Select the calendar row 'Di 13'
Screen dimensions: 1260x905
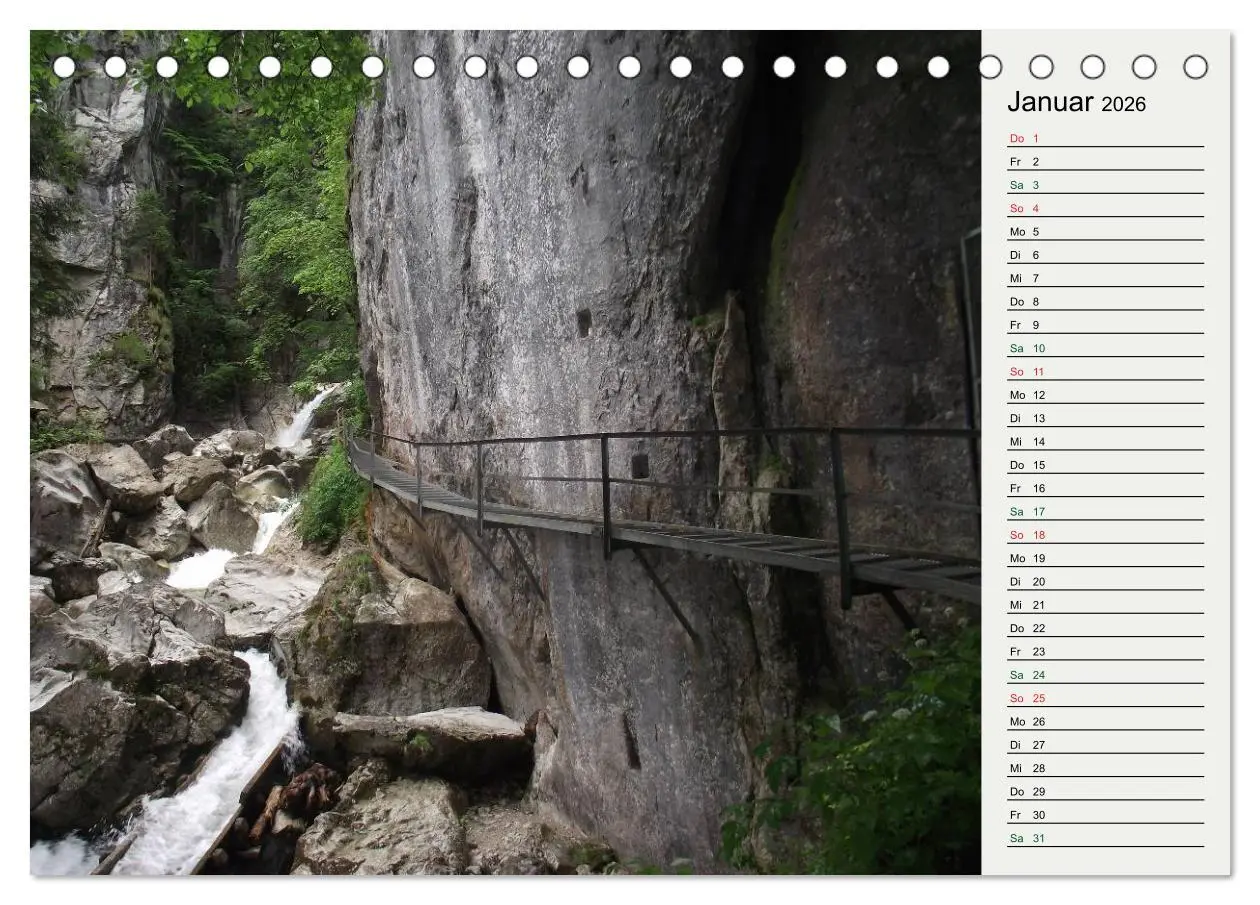coord(1105,418)
